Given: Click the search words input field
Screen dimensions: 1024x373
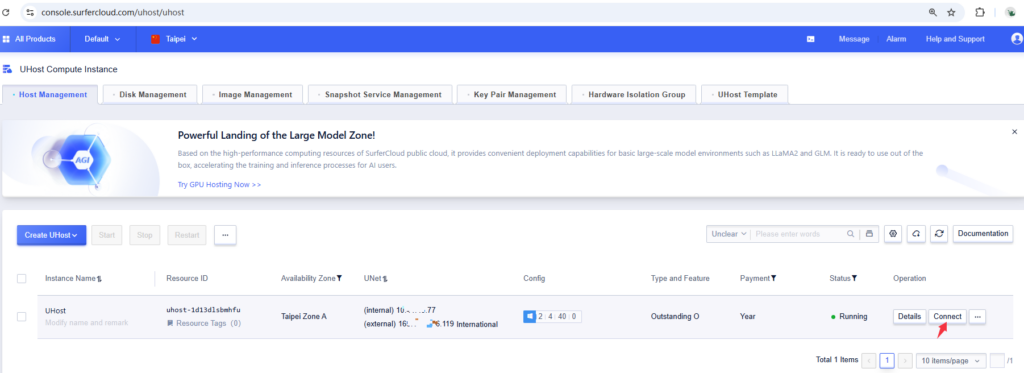Looking at the screenshot, I should click(x=797, y=234).
